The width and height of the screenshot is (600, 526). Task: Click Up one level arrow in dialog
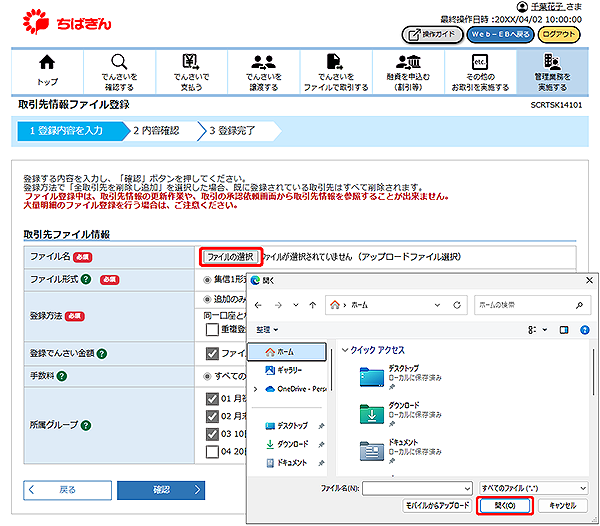(x=313, y=305)
